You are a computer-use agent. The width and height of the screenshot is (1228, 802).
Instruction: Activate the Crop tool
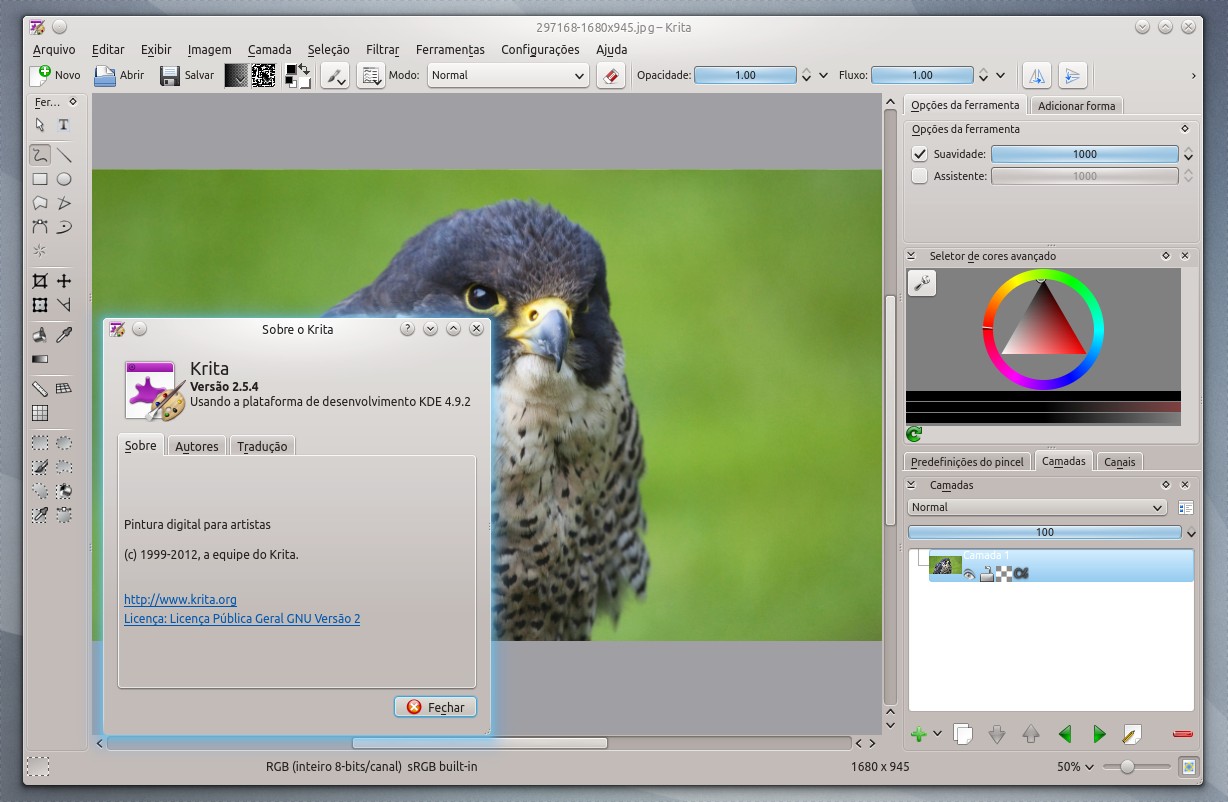38,281
